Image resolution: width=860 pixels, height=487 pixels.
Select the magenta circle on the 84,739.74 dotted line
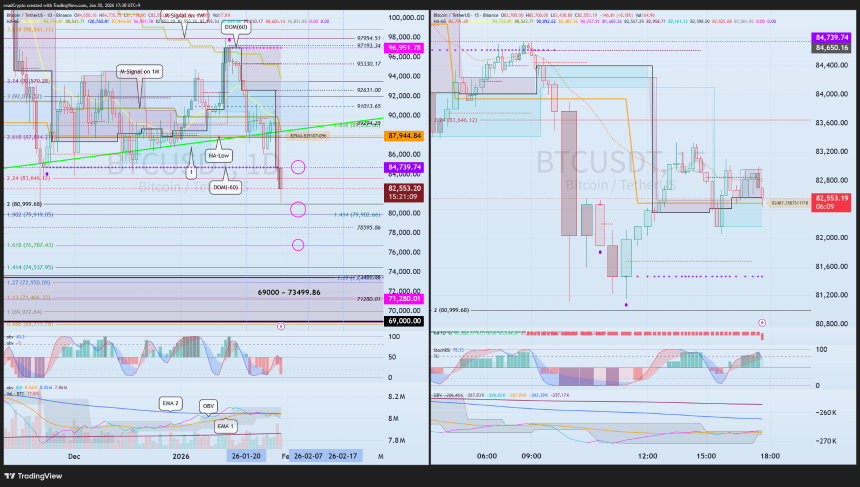tap(298, 167)
